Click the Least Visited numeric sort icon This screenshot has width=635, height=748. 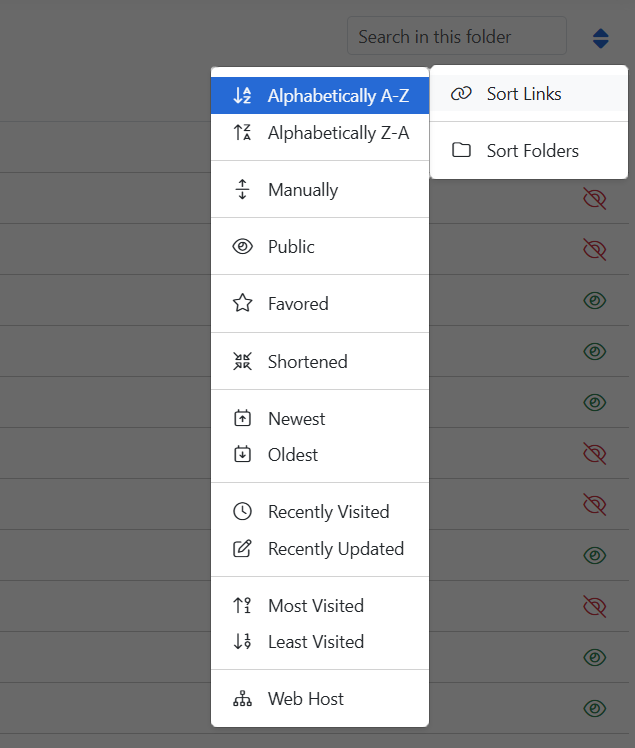[x=242, y=641]
